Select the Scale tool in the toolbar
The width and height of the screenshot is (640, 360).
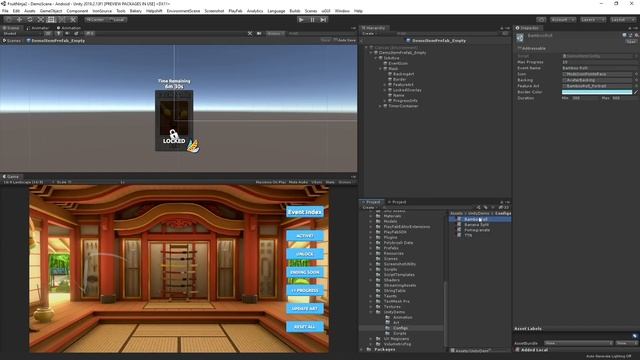[41, 20]
